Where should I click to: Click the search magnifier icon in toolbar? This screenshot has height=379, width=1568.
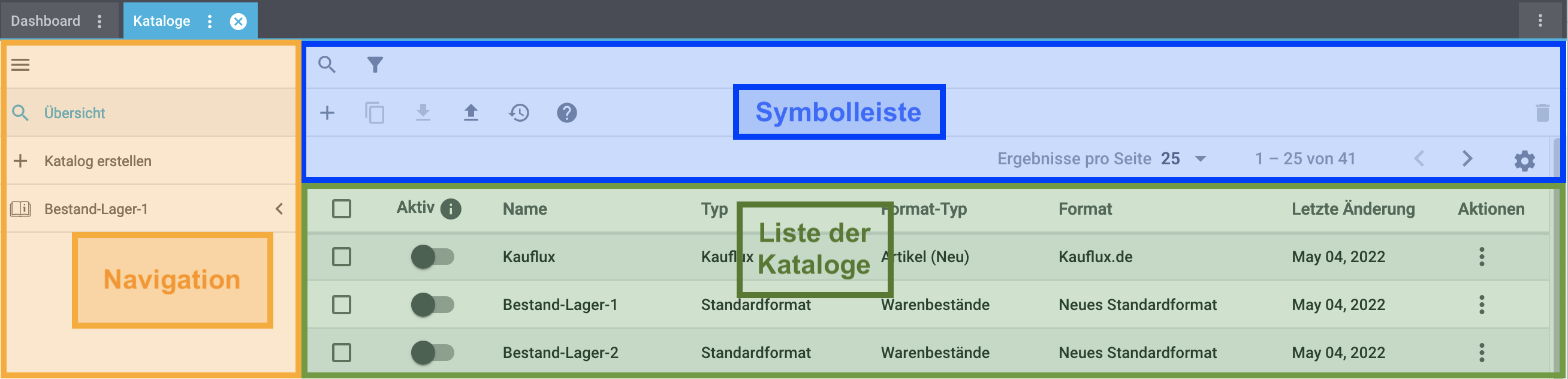click(327, 65)
